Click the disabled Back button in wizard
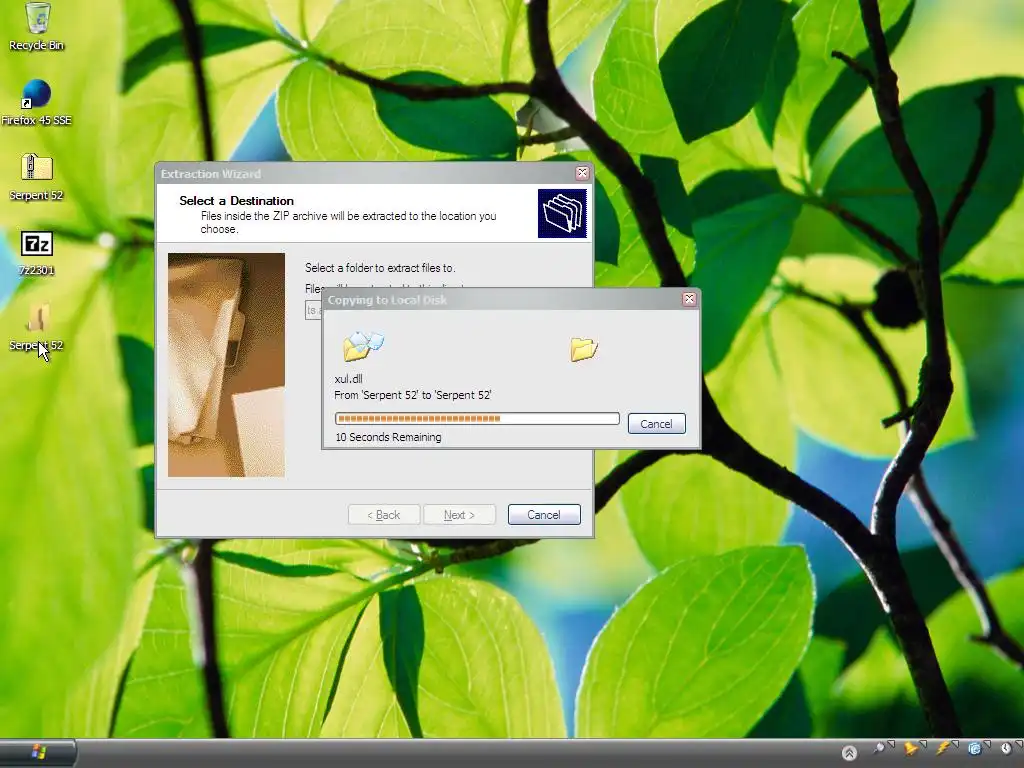The height and width of the screenshot is (768, 1024). [383, 515]
